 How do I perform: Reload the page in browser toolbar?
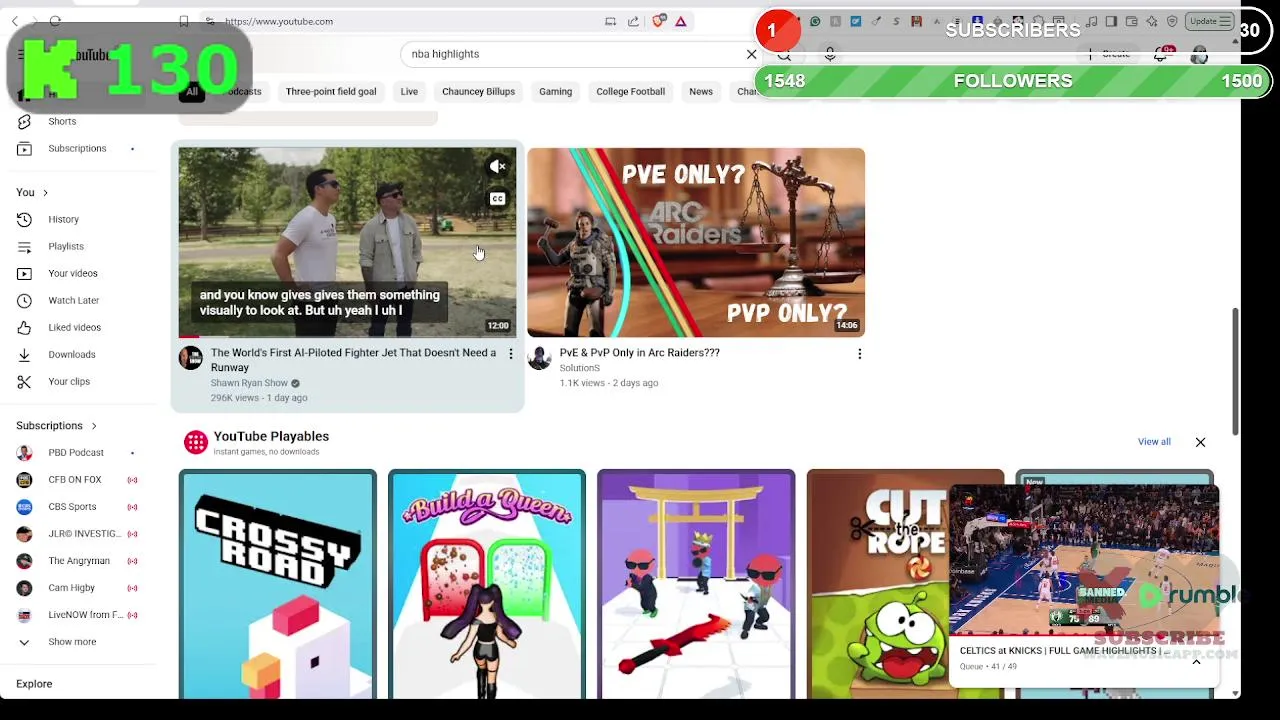[55, 21]
